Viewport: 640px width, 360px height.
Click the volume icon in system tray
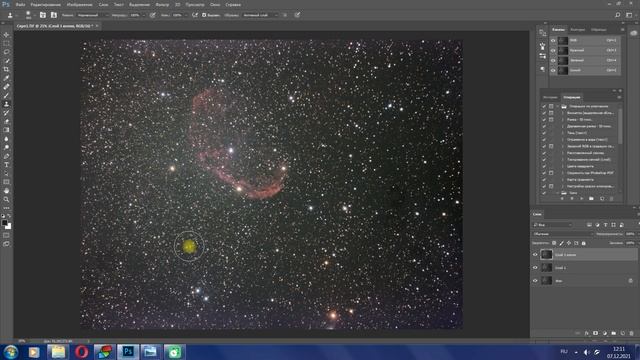(587, 352)
